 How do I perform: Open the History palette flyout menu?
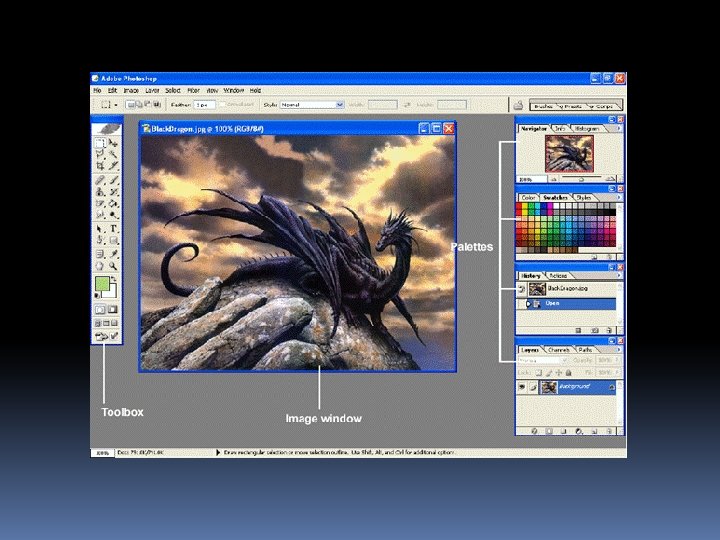(619, 276)
